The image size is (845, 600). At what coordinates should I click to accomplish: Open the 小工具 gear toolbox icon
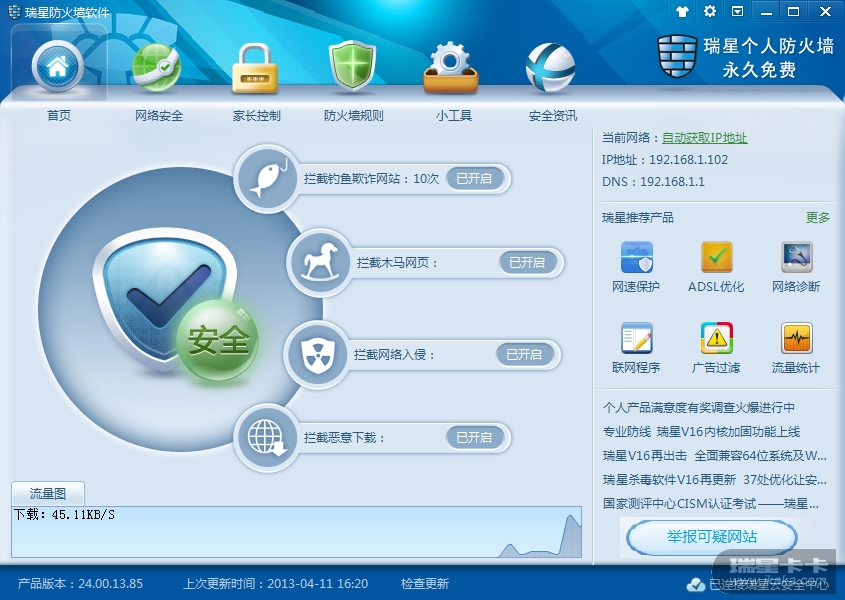click(451, 68)
